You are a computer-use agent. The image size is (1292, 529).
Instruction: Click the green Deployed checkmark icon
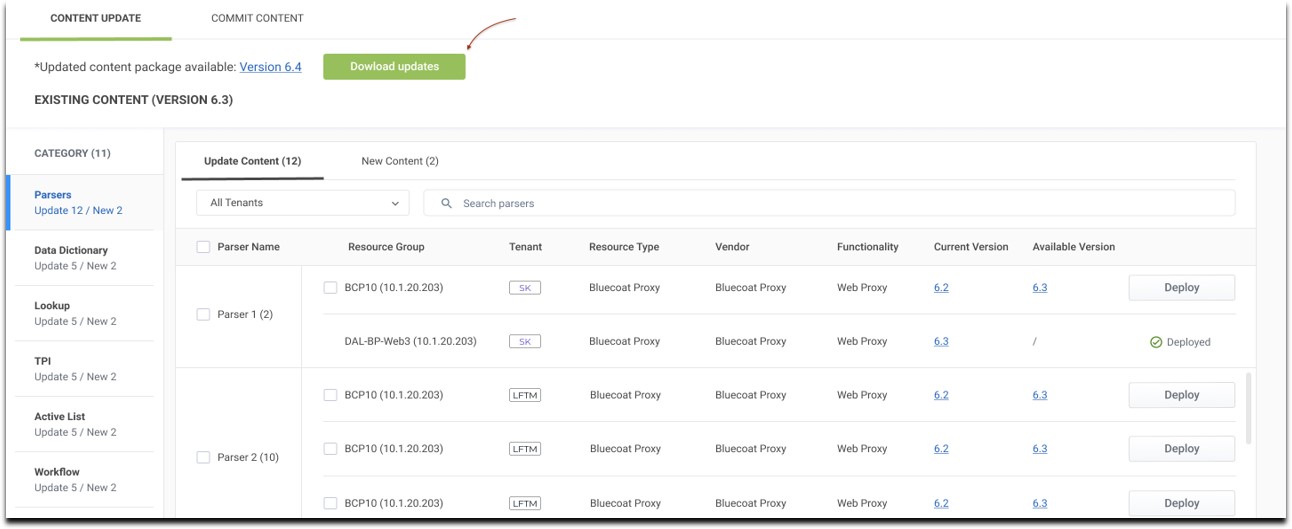(x=1156, y=342)
